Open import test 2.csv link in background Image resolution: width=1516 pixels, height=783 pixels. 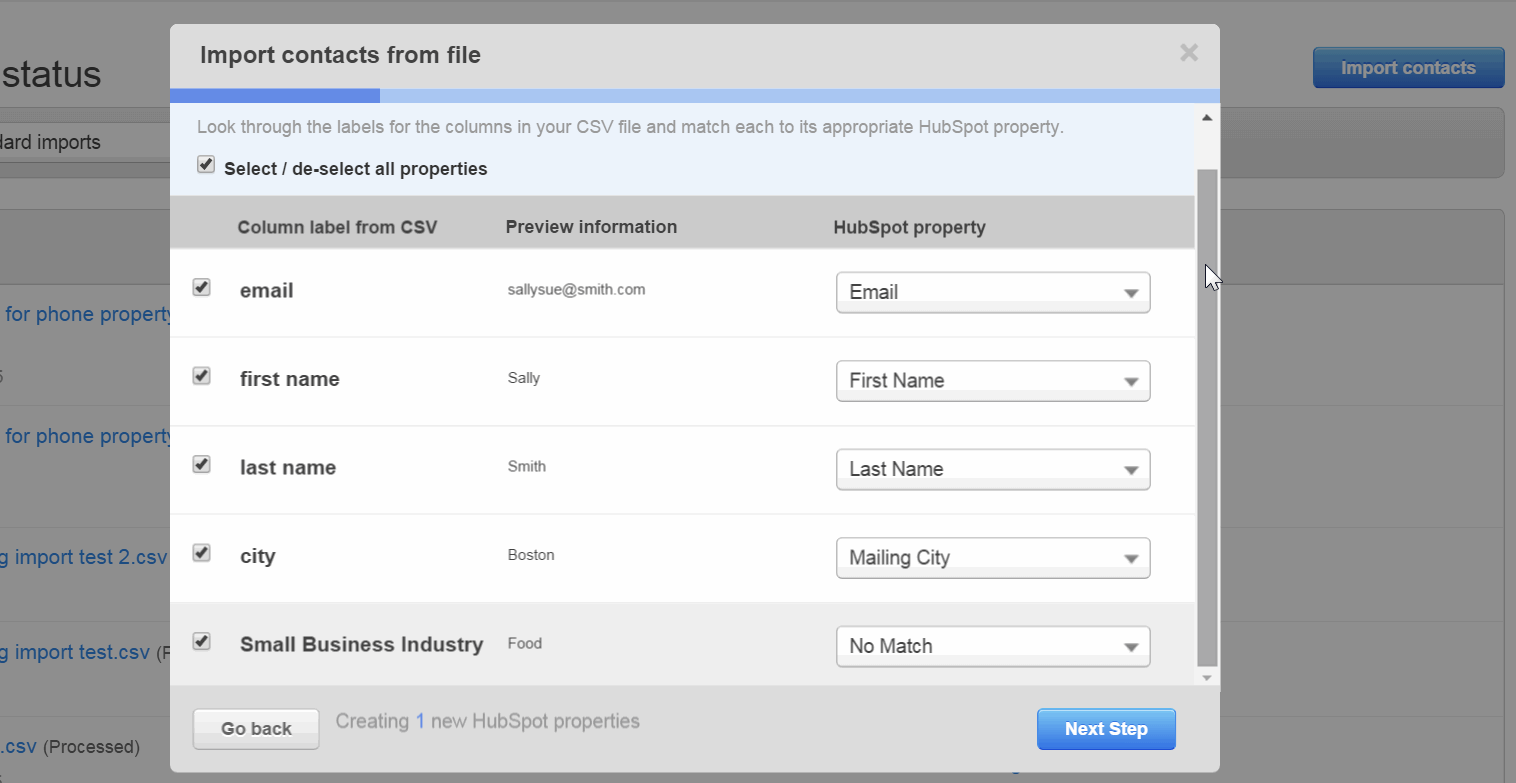click(x=84, y=558)
